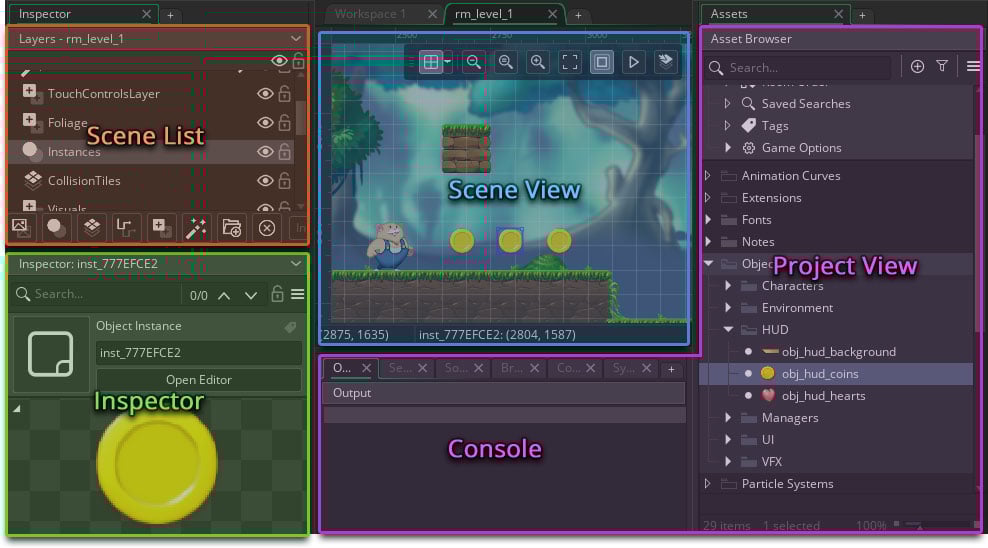
Task: Collapse the Layers - rm_level_1 section
Action: (x=296, y=38)
